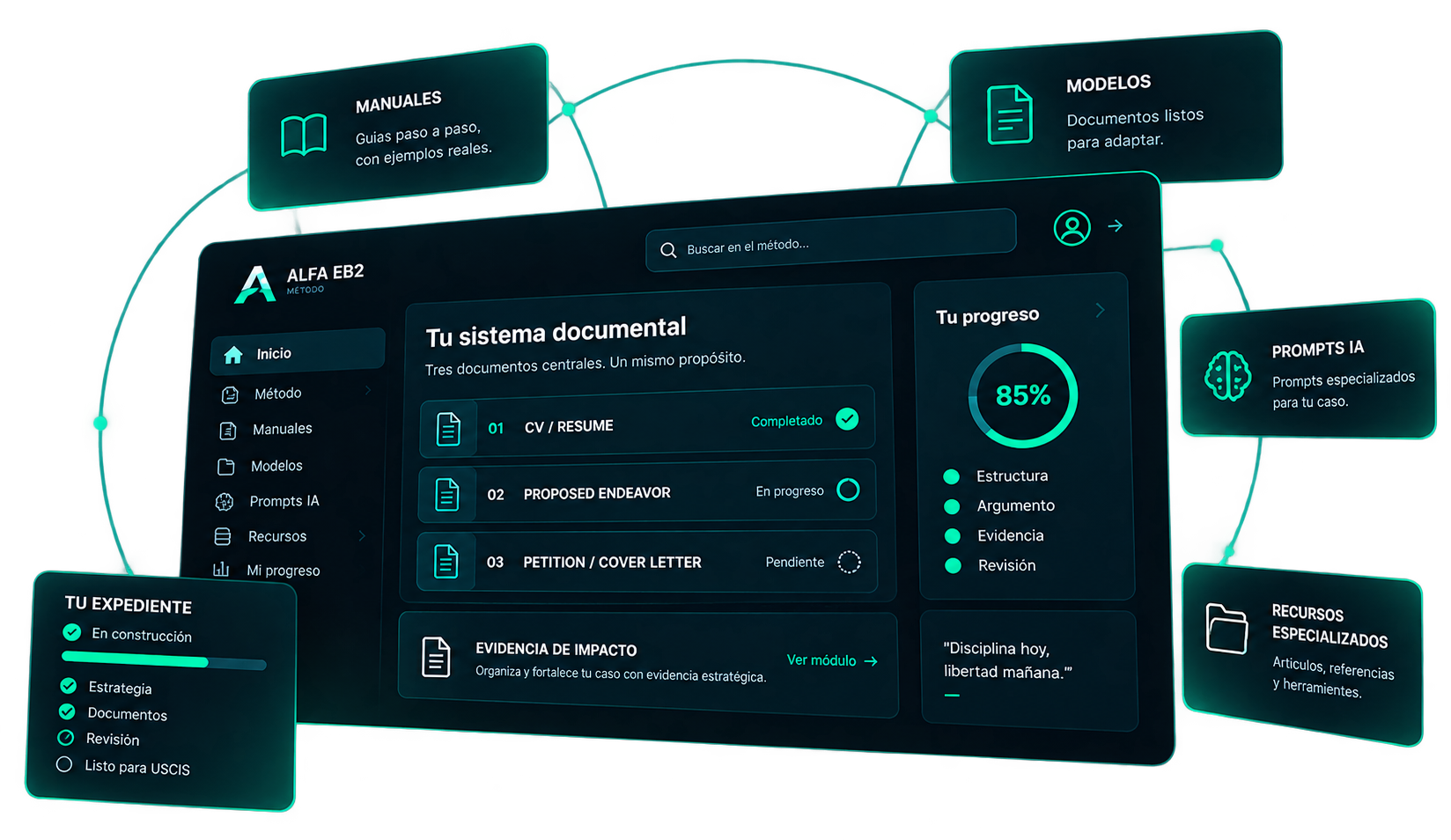Viewport: 1451px width, 840px height.
Task: Click the Método sidebar icon
Action: coord(230,394)
